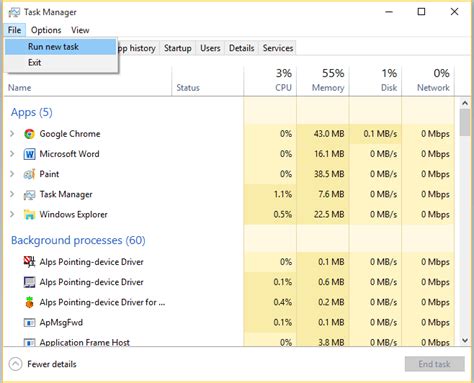Click the pineapple Alps Pointing-device Driver for icon

point(29,302)
